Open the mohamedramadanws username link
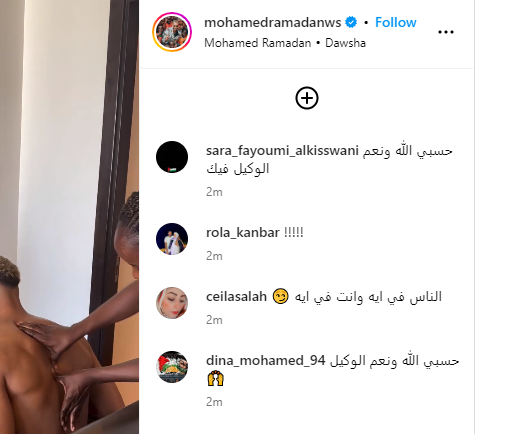 click(273, 22)
